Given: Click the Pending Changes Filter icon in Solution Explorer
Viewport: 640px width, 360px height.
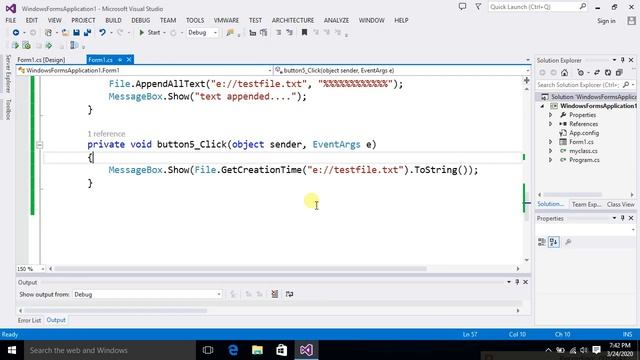Looking at the screenshot, I should pos(580,73).
